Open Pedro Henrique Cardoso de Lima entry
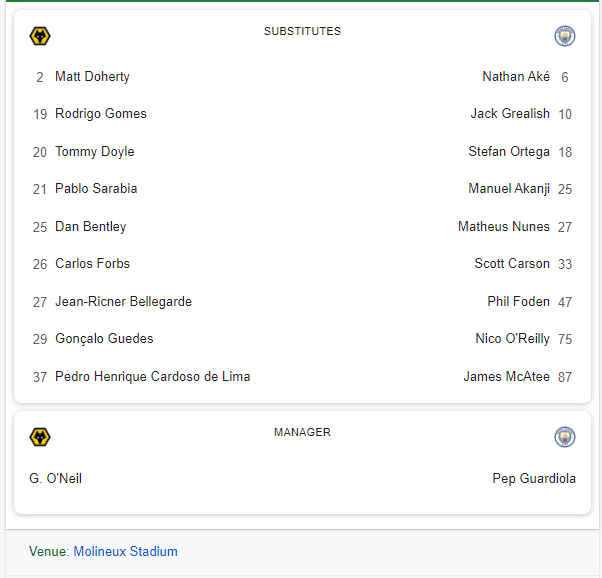The image size is (602, 578). click(x=152, y=377)
